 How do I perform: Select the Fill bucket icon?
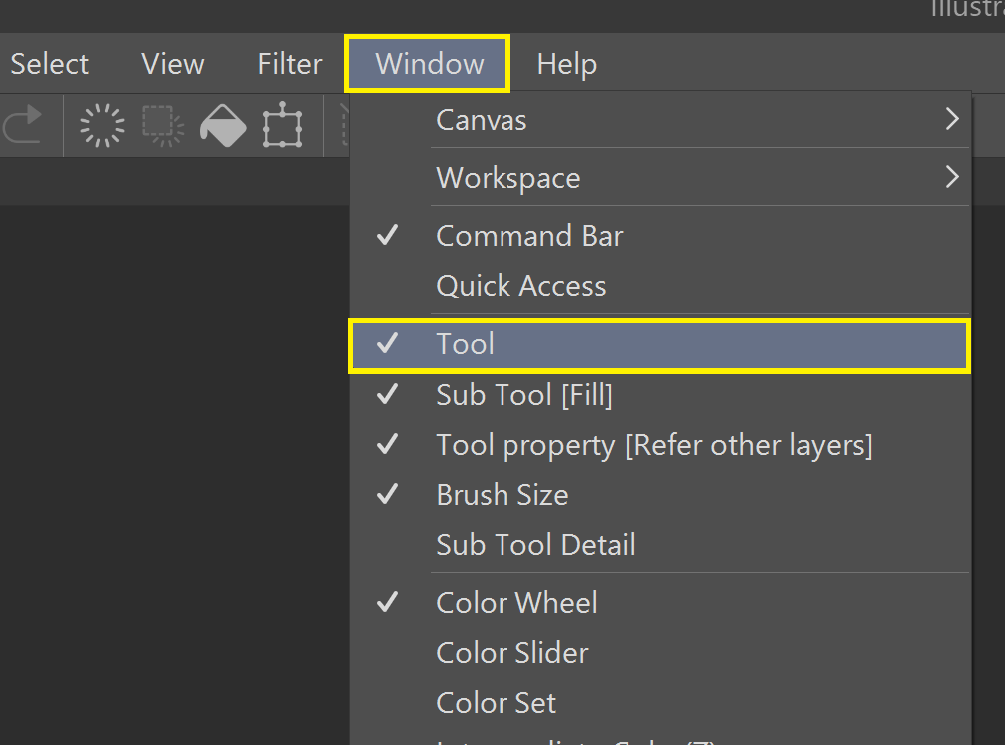pyautogui.click(x=223, y=126)
